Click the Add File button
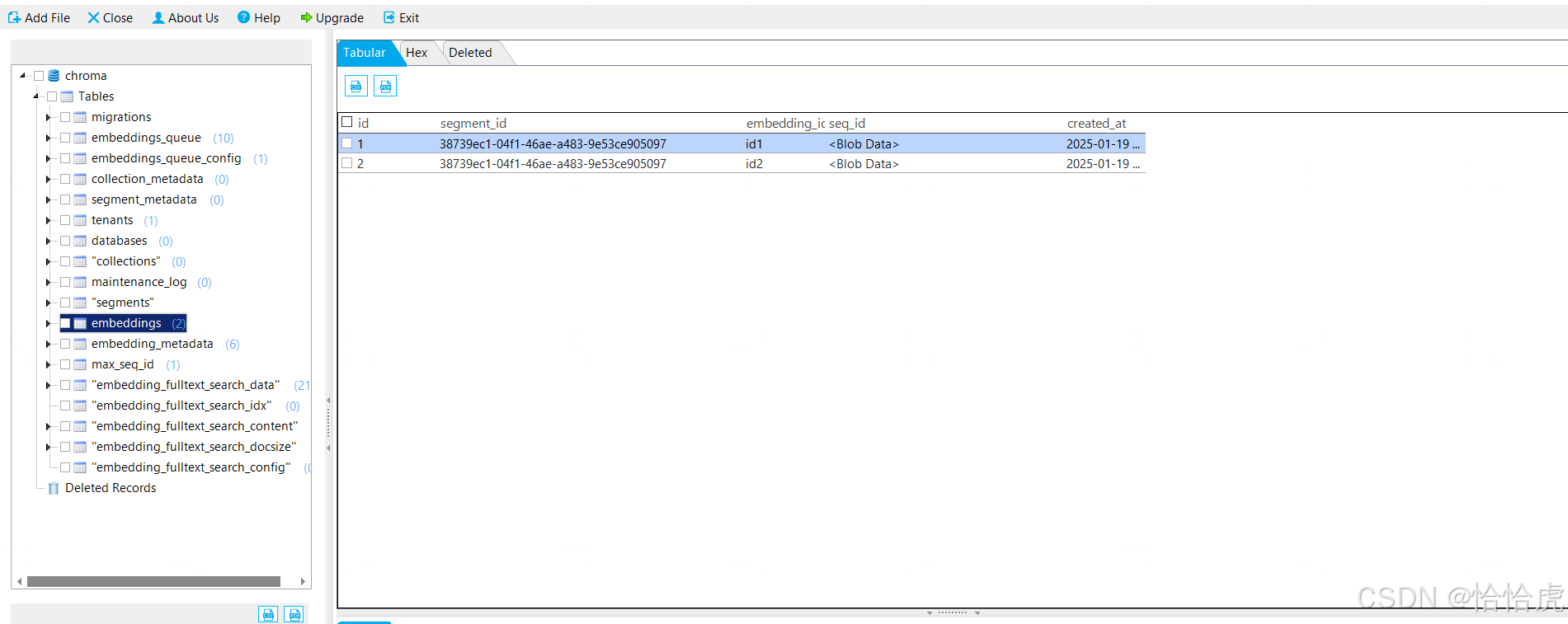The width and height of the screenshot is (1568, 624). (39, 17)
